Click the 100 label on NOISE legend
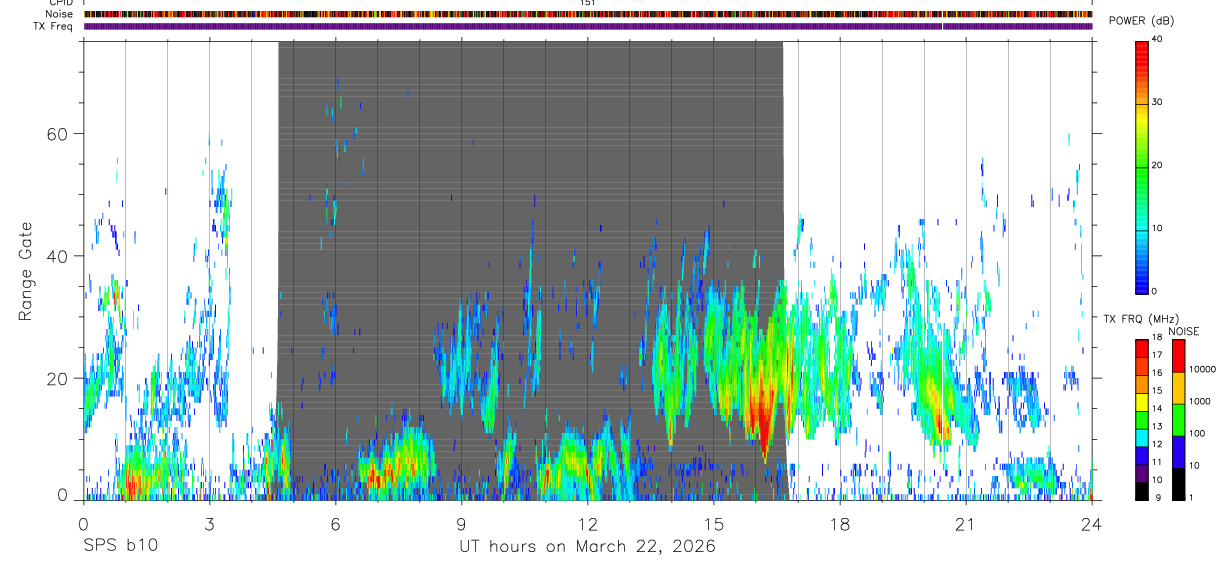 tap(1197, 434)
